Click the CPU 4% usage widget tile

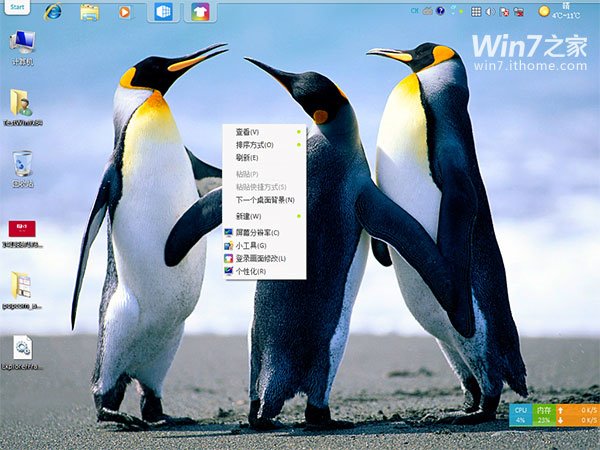[520, 415]
